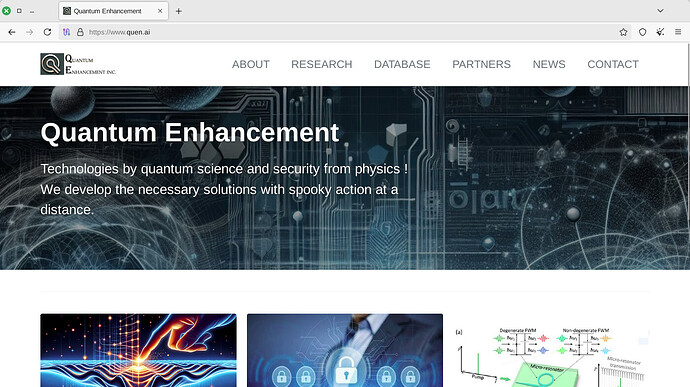
Task: Open the browser hamburger menu
Action: [678, 32]
